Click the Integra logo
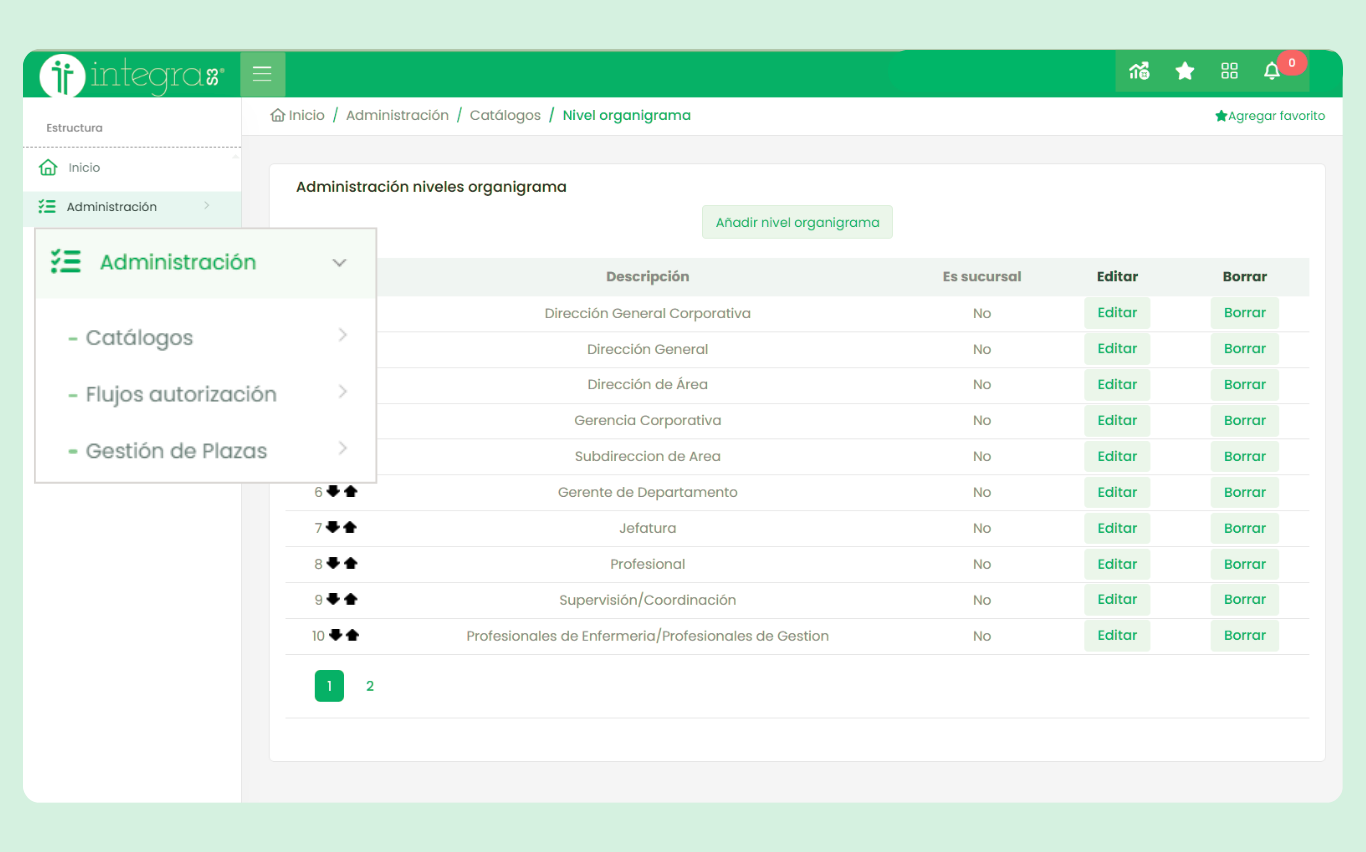 point(132,75)
